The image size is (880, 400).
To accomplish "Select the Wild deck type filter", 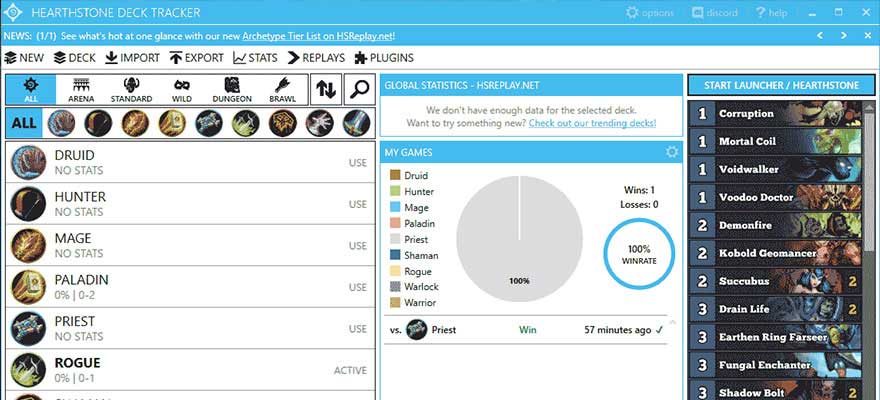I will tap(181, 89).
